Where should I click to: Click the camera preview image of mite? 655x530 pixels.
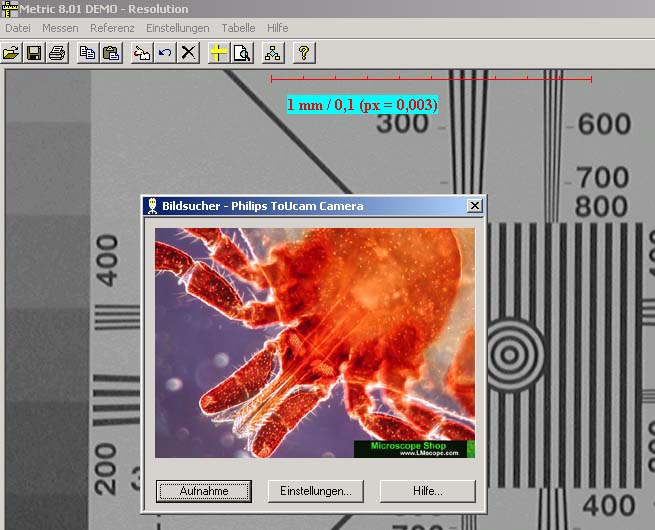(x=315, y=343)
